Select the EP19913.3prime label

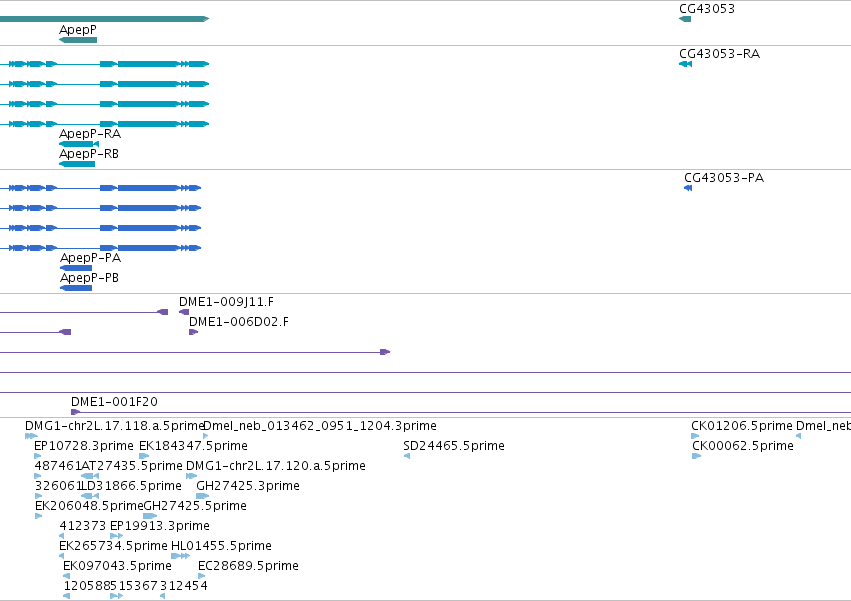coord(160,526)
